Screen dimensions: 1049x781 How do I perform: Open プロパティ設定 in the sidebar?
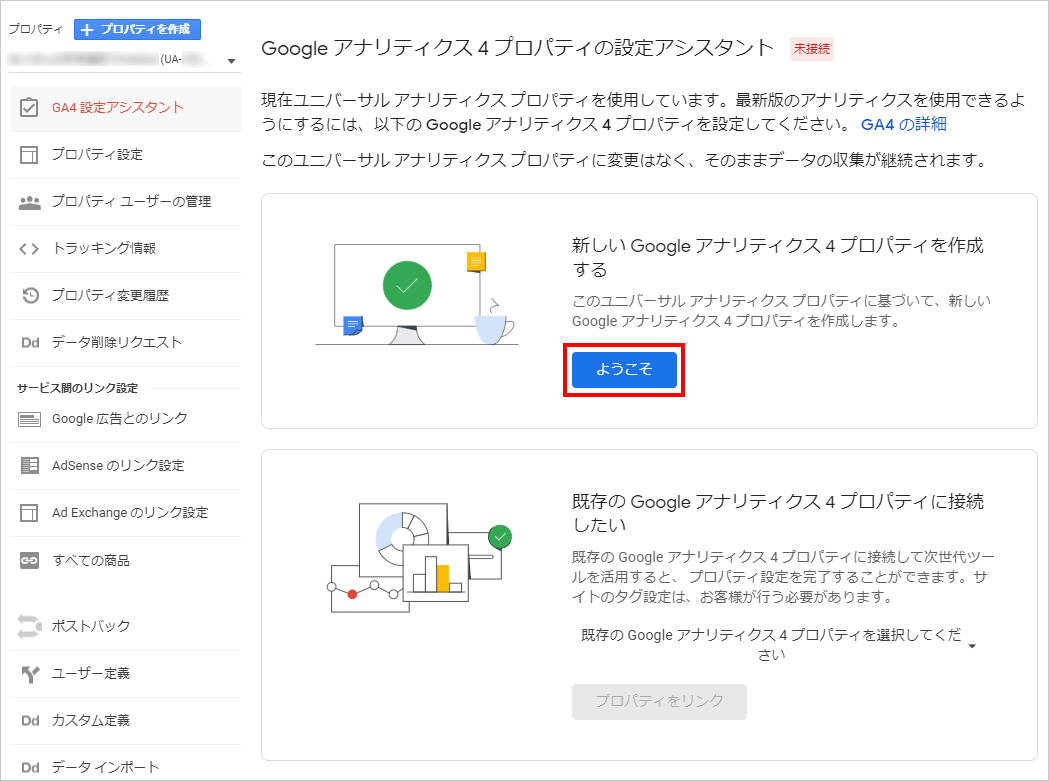[x=126, y=155]
